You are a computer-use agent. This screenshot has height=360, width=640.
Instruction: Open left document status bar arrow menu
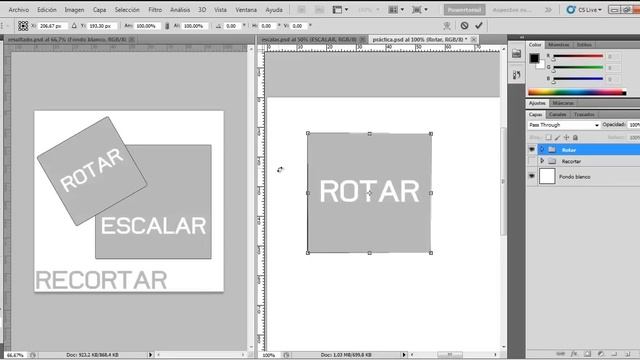pyautogui.click(x=150, y=355)
